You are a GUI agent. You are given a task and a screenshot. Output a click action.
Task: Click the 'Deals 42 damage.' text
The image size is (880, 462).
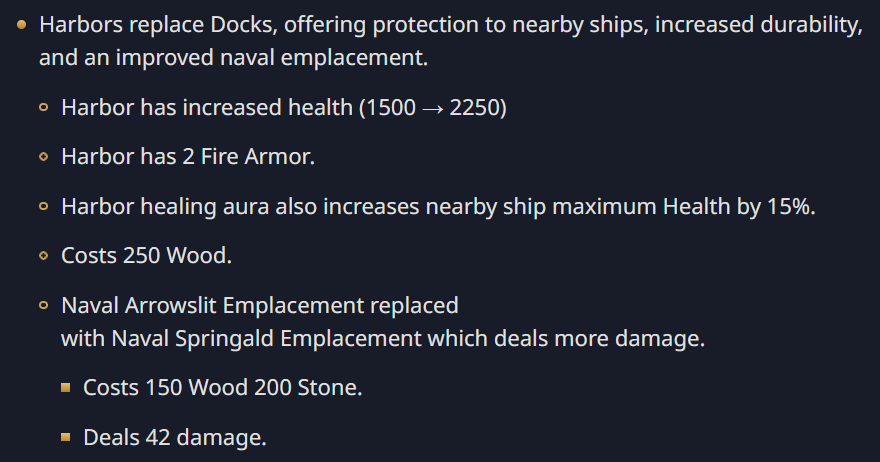click(x=174, y=437)
